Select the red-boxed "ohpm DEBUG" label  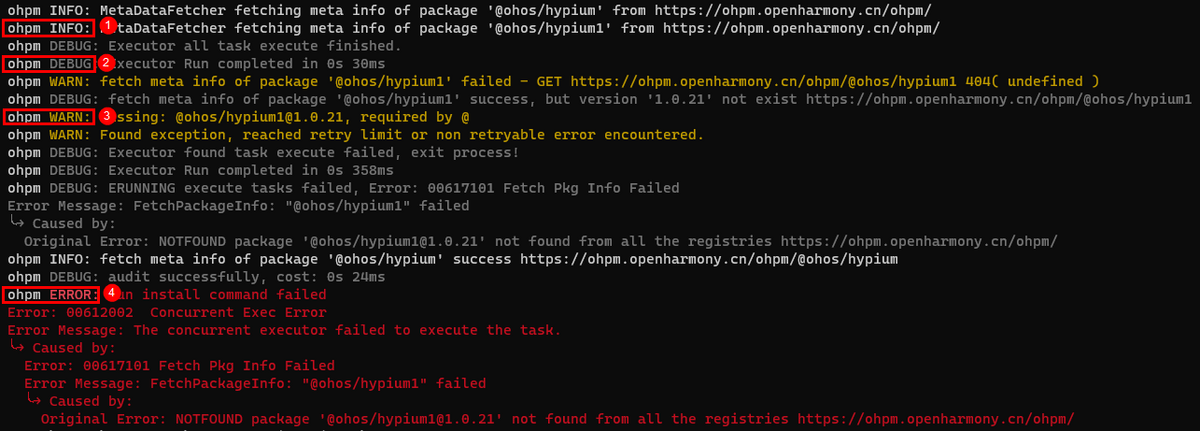click(49, 64)
